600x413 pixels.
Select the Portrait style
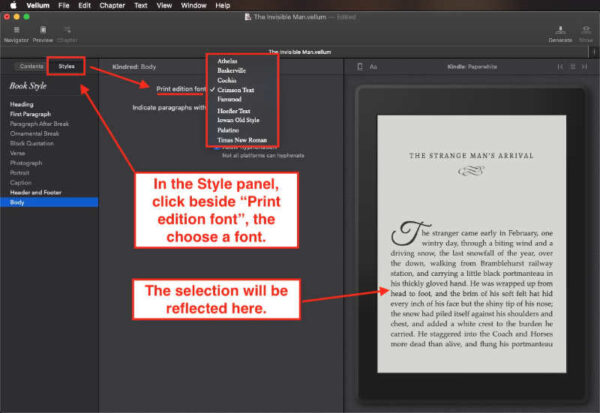20,173
